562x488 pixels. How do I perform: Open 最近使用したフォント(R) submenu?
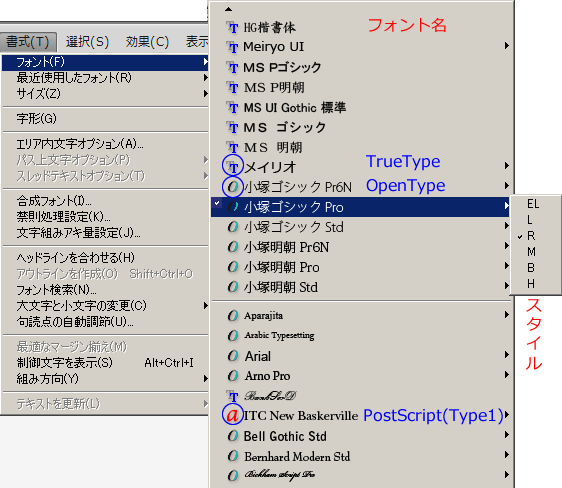tap(105, 78)
